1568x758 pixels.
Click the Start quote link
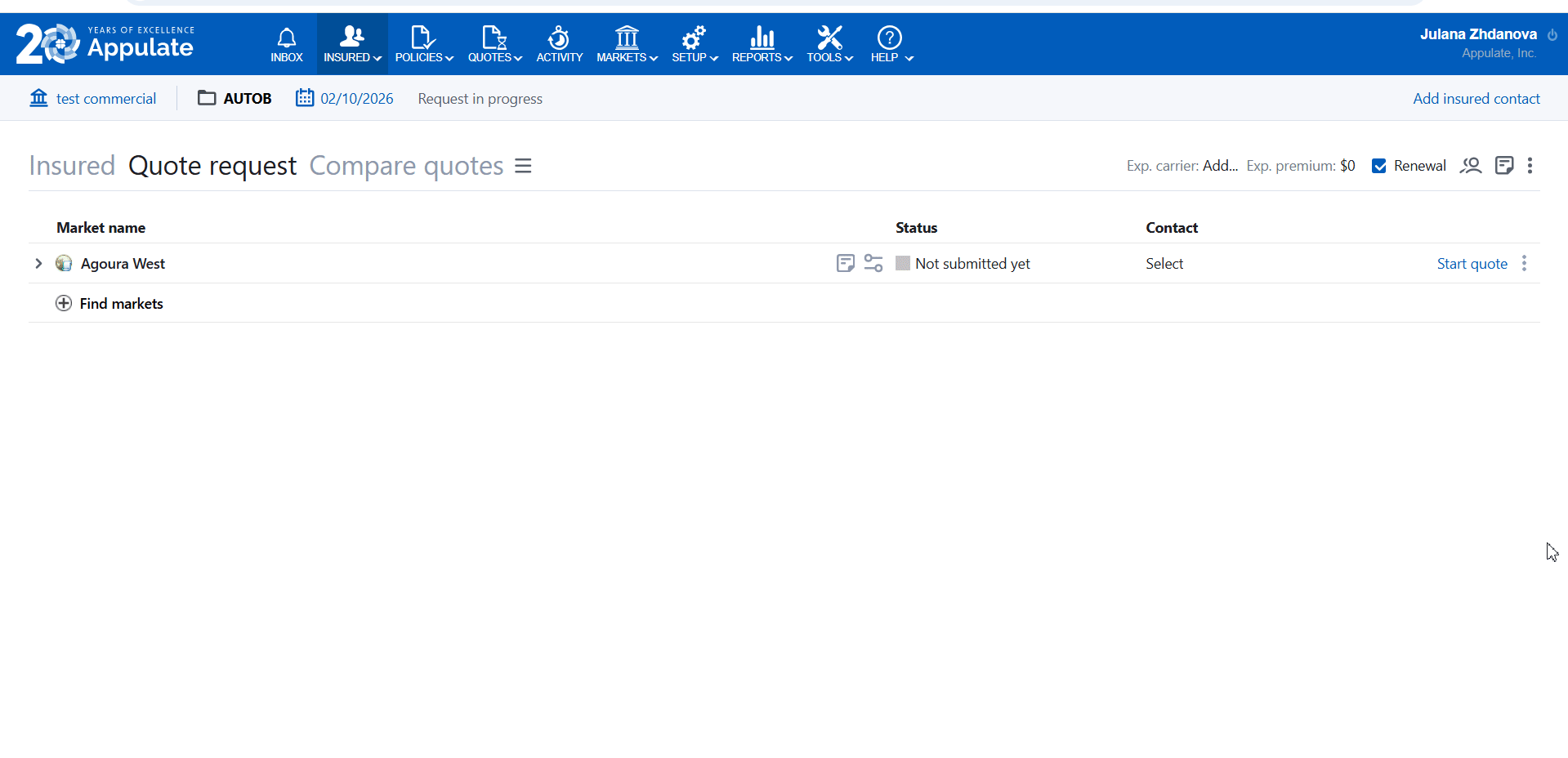[x=1472, y=264]
